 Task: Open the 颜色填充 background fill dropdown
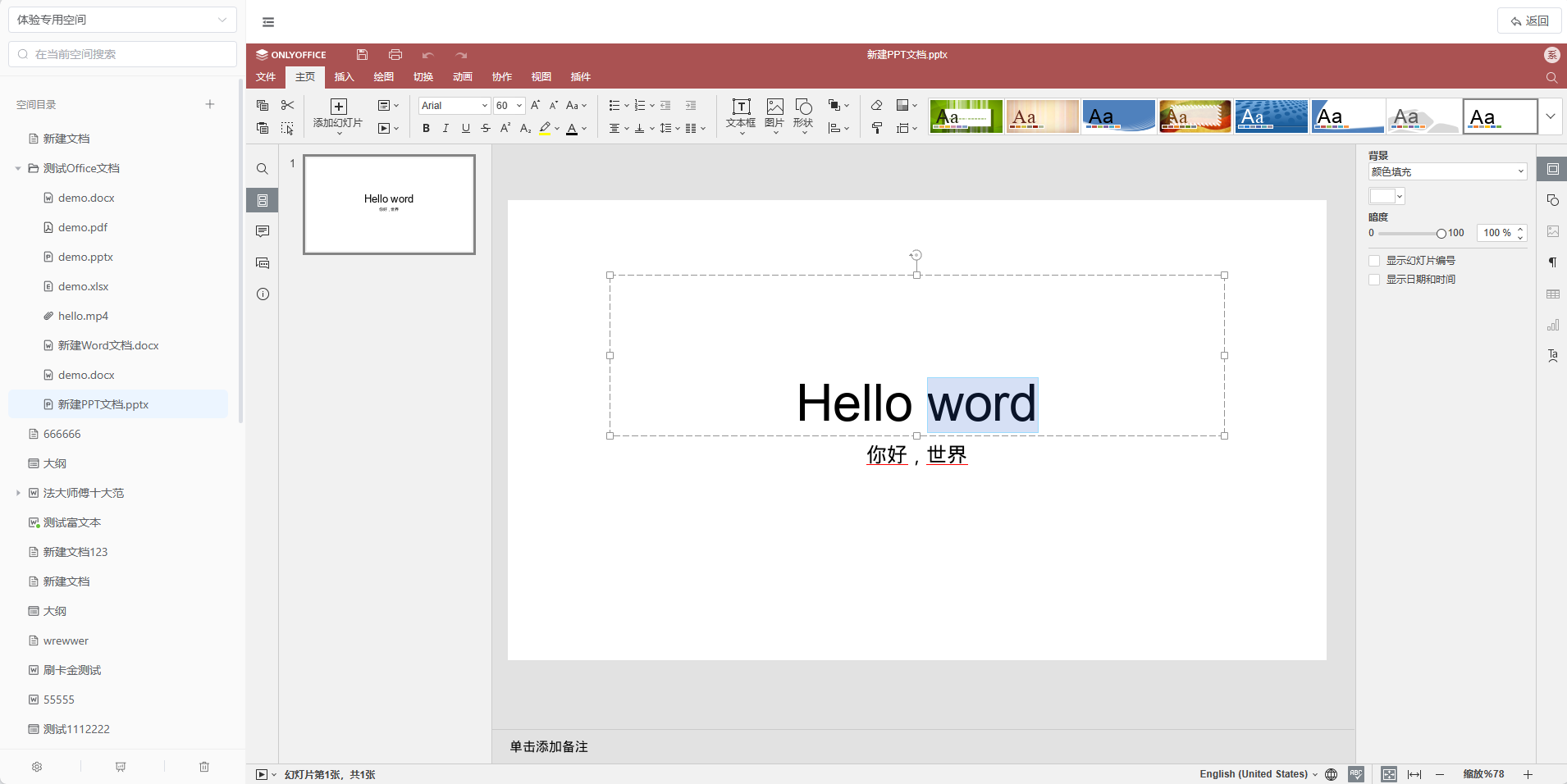click(1447, 172)
